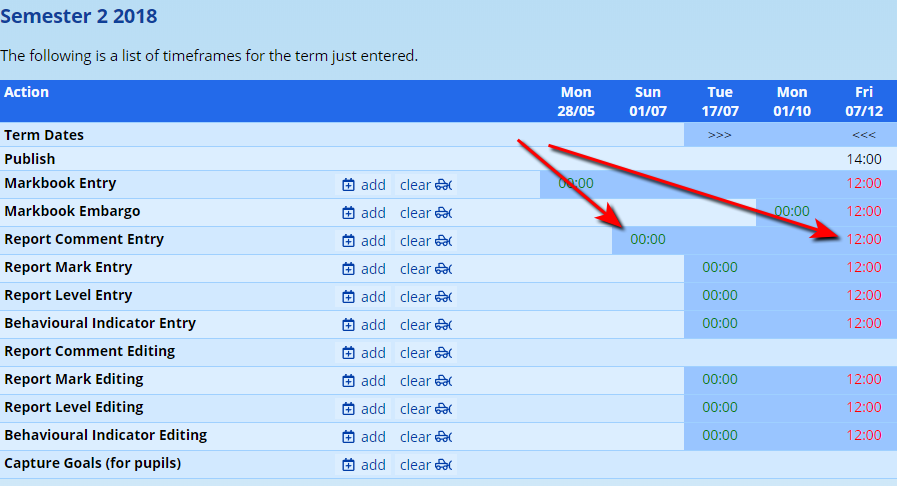897x486 pixels.
Task: Open Report Comment Entry 12:00 end time
Action: pyautogui.click(x=864, y=240)
